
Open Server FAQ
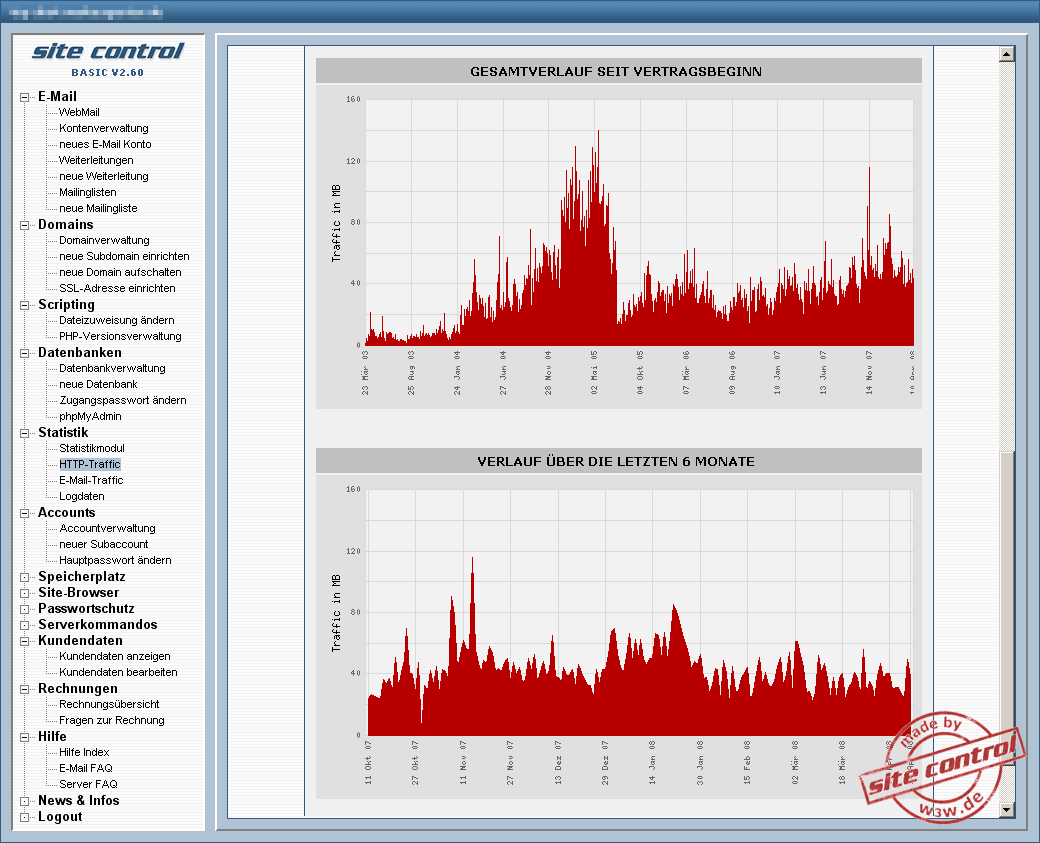point(88,783)
